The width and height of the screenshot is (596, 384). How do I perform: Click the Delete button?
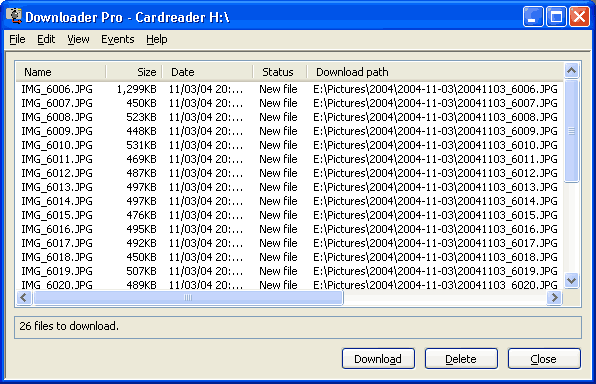461,359
